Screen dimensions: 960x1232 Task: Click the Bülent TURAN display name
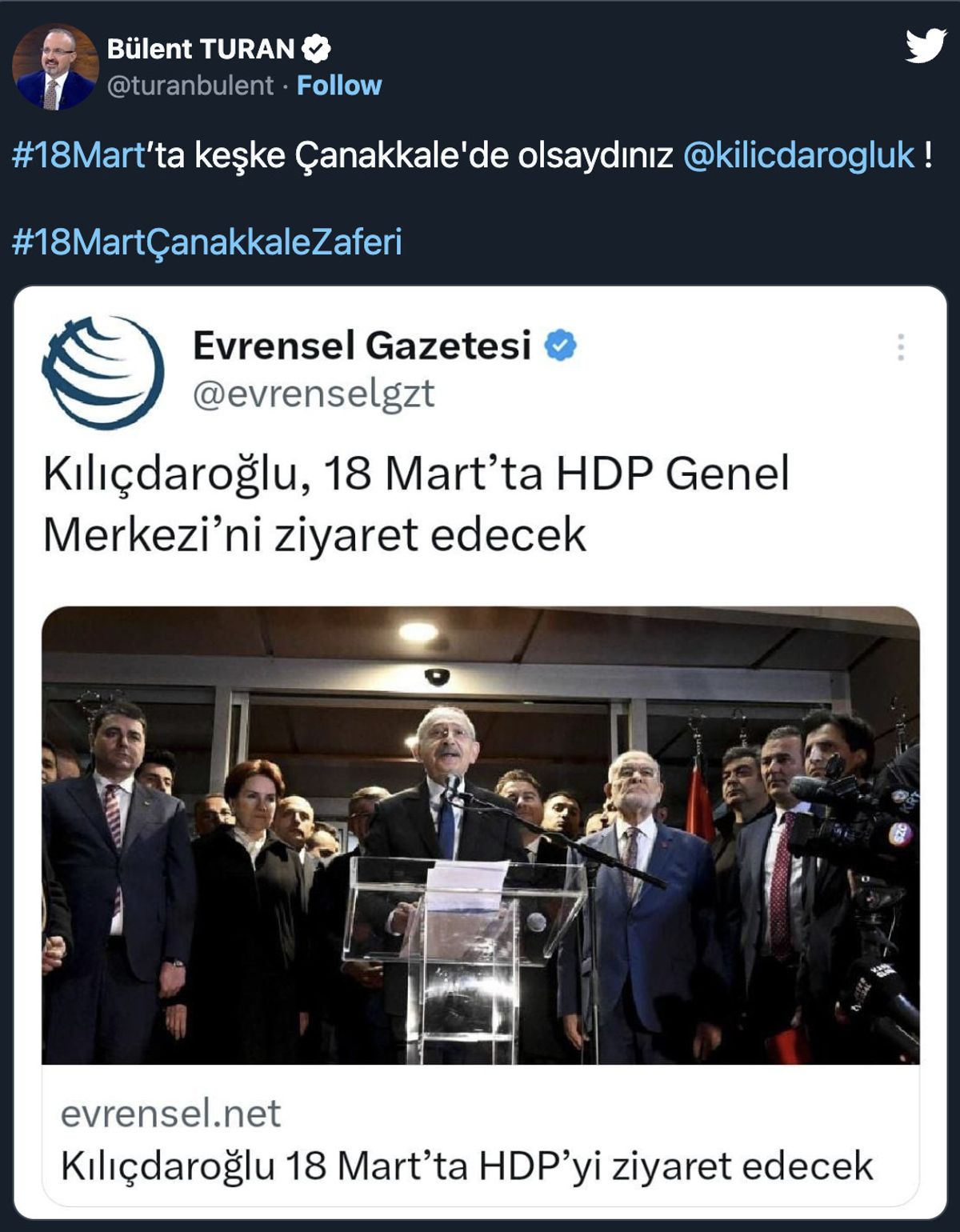click(x=201, y=49)
